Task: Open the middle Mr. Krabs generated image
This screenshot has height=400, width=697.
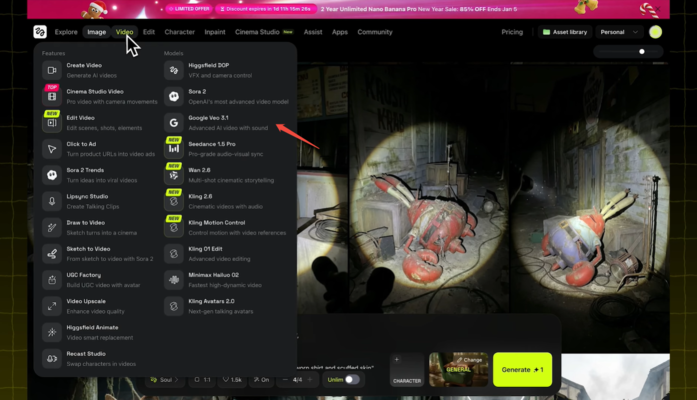Action: (x=429, y=187)
